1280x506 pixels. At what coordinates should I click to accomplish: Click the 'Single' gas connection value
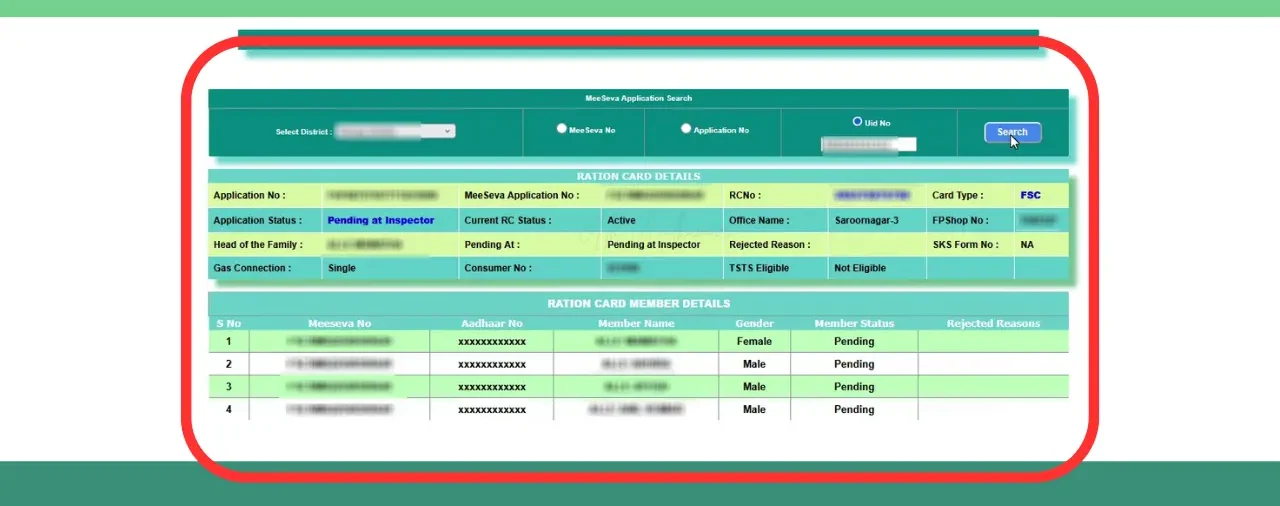tap(341, 268)
